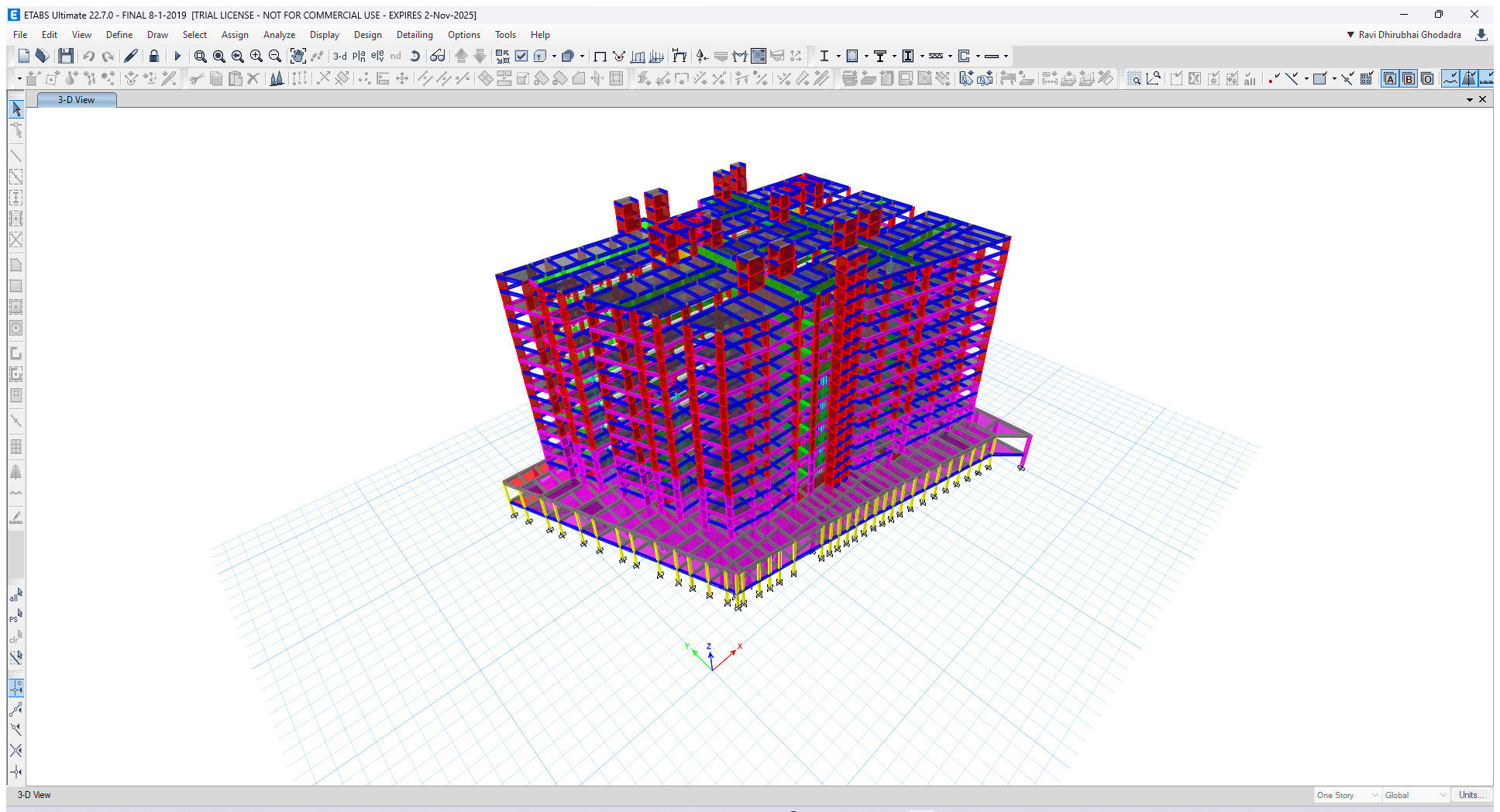Switch to 3-d view using toolbar button

point(340,56)
